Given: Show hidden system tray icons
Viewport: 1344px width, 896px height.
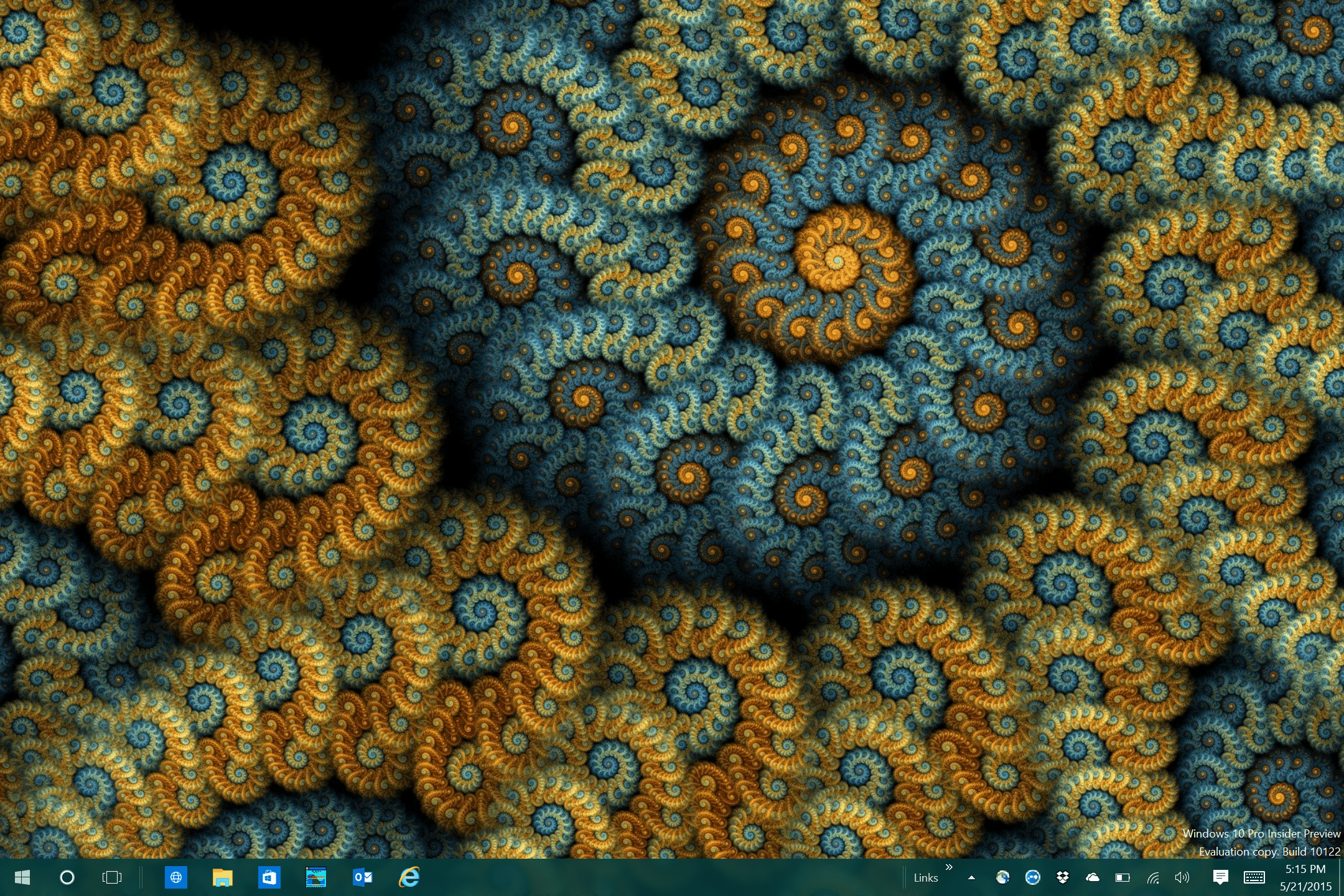Looking at the screenshot, I should click(971, 878).
